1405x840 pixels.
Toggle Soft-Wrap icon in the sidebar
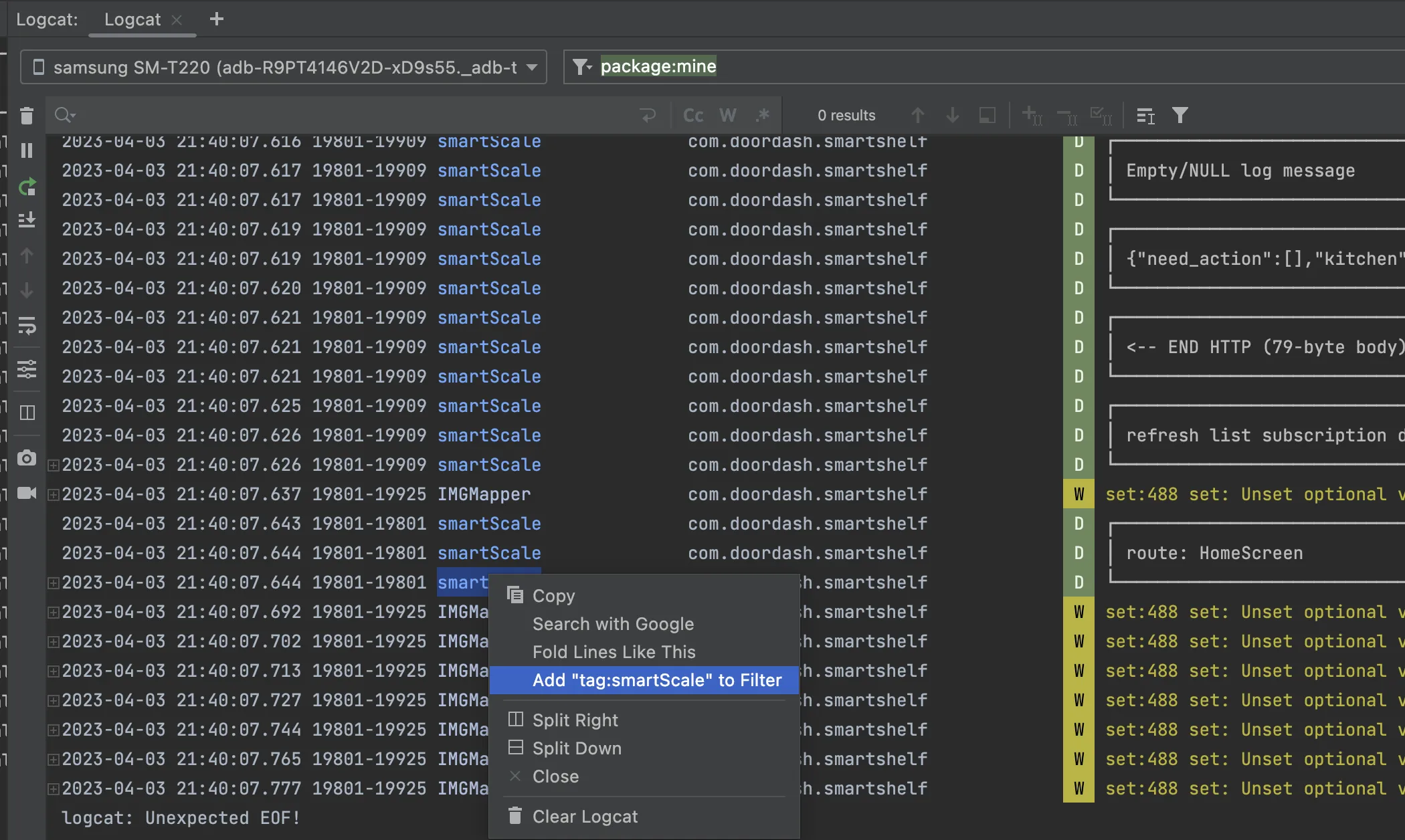(x=27, y=326)
